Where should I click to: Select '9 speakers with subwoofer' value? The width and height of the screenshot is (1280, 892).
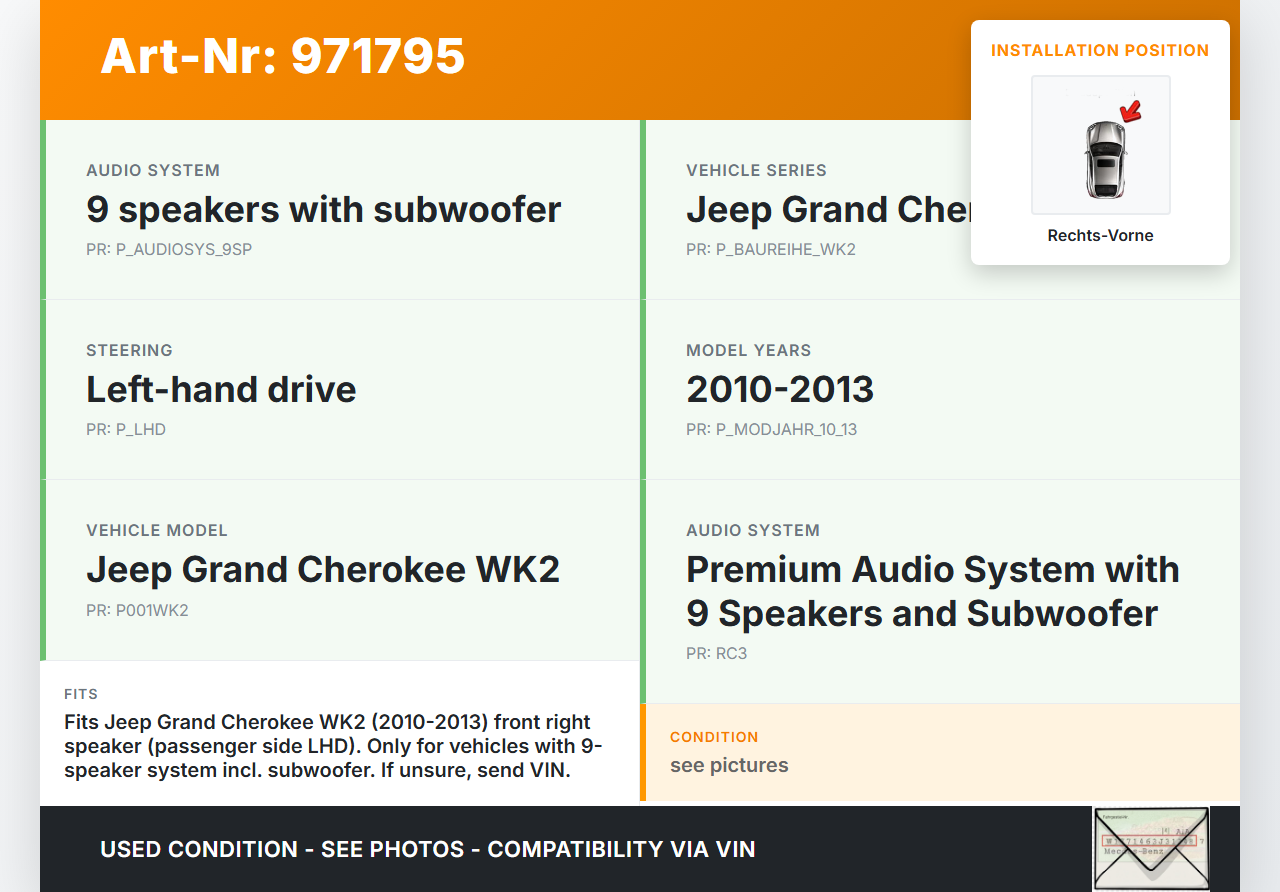[323, 210]
